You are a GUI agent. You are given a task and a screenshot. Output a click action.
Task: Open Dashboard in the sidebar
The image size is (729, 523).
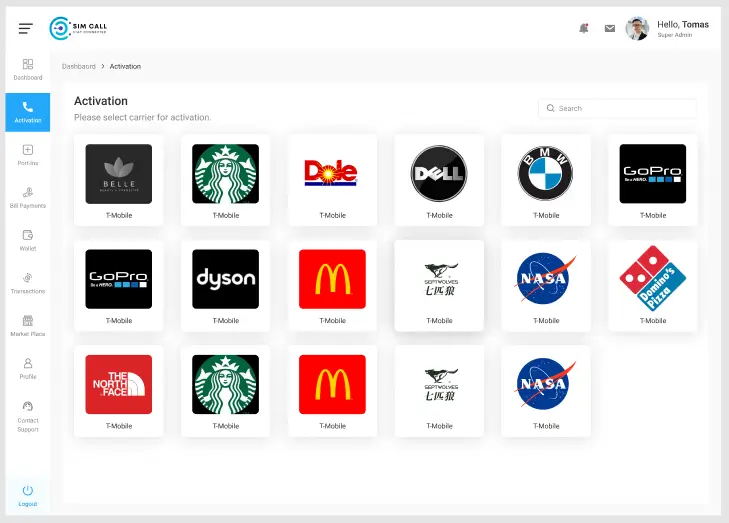point(27,69)
